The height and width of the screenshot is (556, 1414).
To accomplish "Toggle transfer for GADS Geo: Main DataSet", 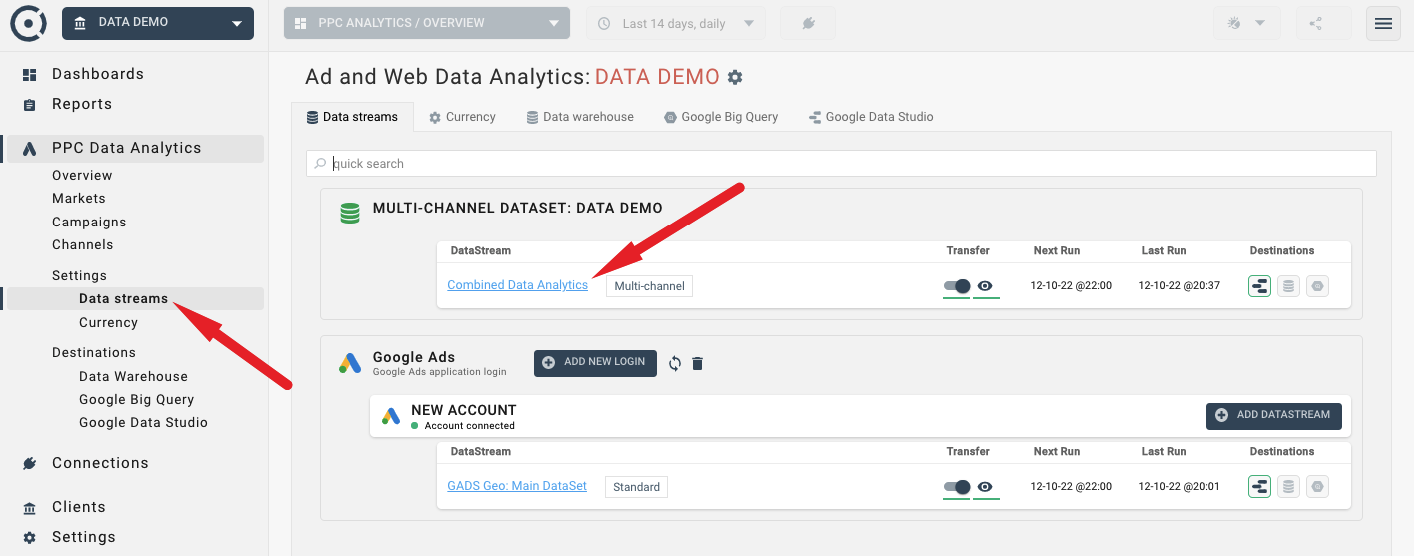I will click(x=957, y=487).
